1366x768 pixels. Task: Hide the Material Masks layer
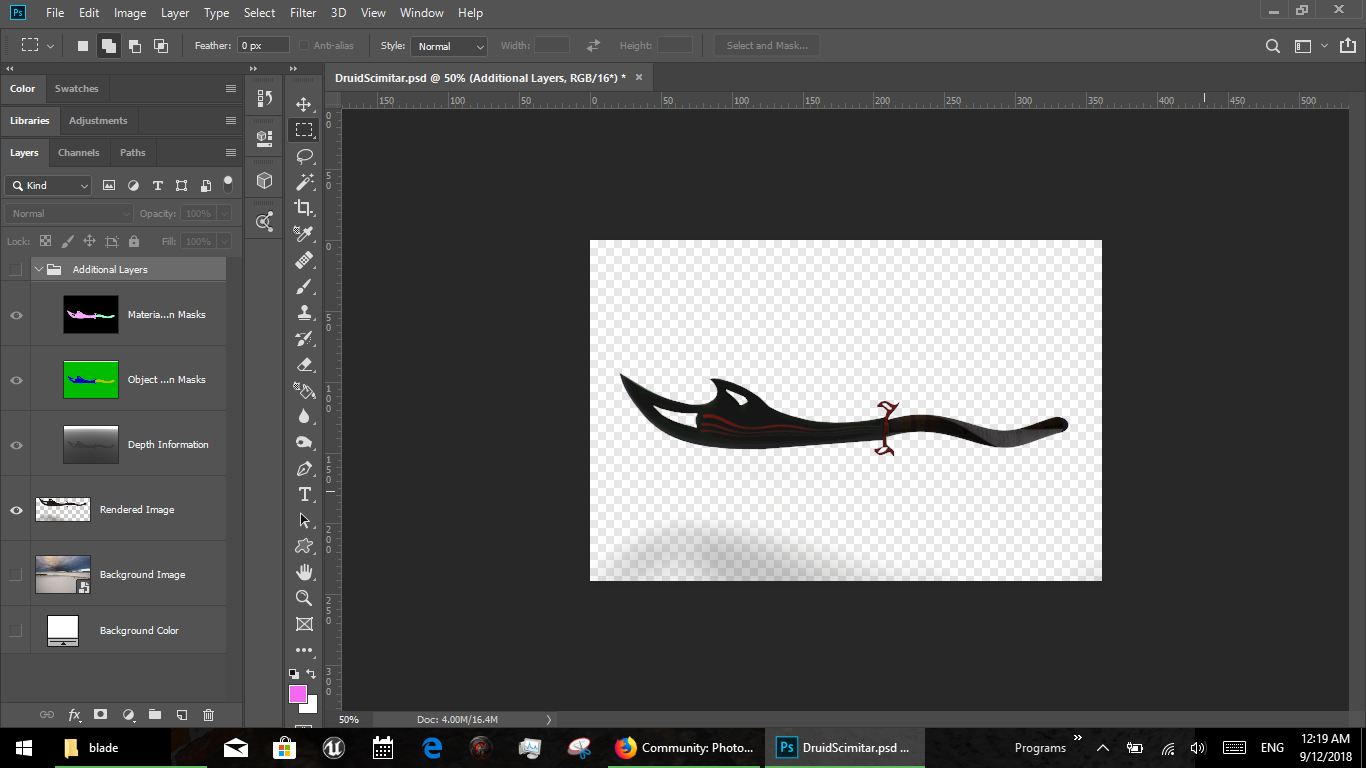pyautogui.click(x=16, y=315)
